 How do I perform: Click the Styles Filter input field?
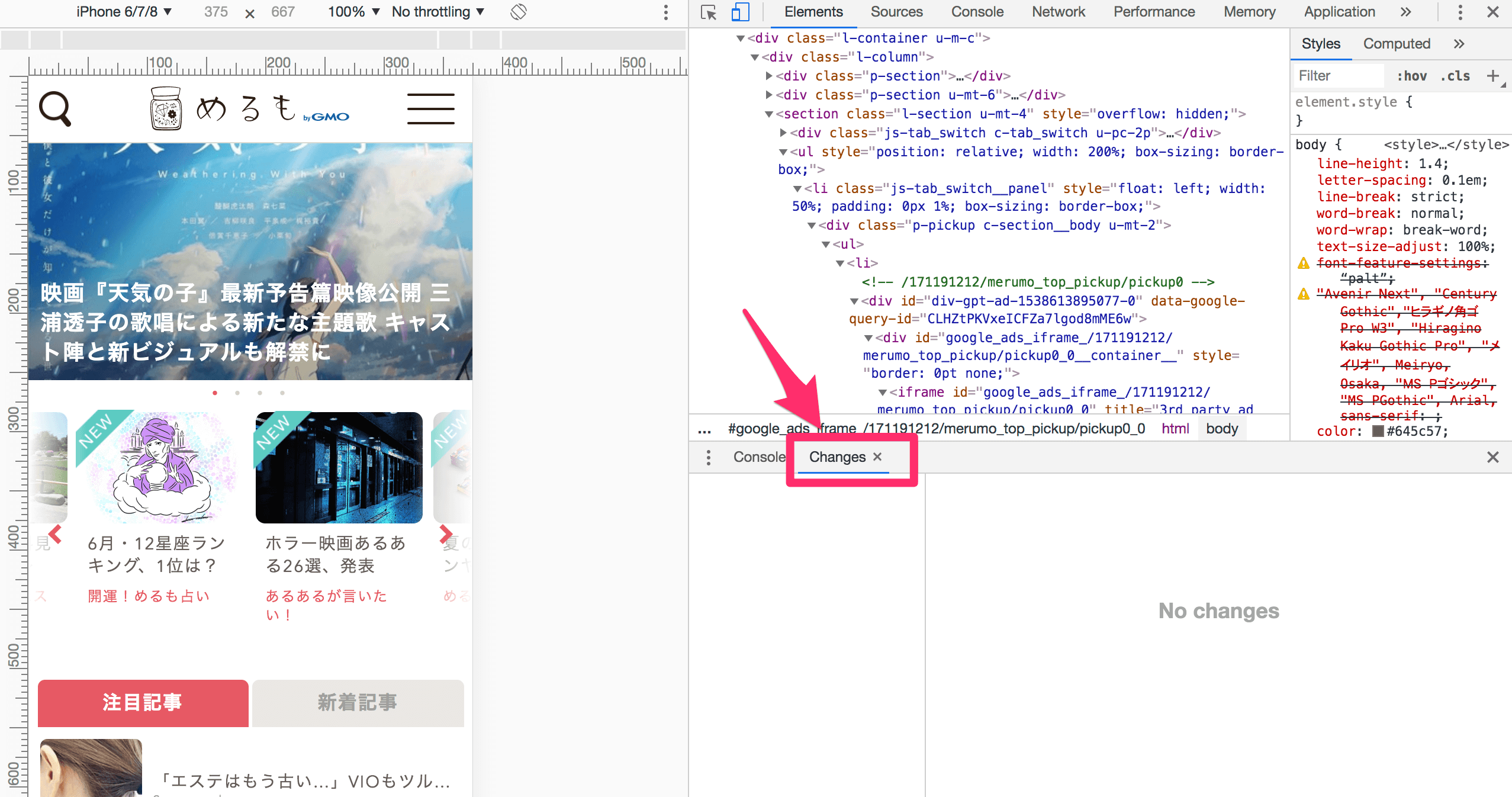pyautogui.click(x=1339, y=76)
